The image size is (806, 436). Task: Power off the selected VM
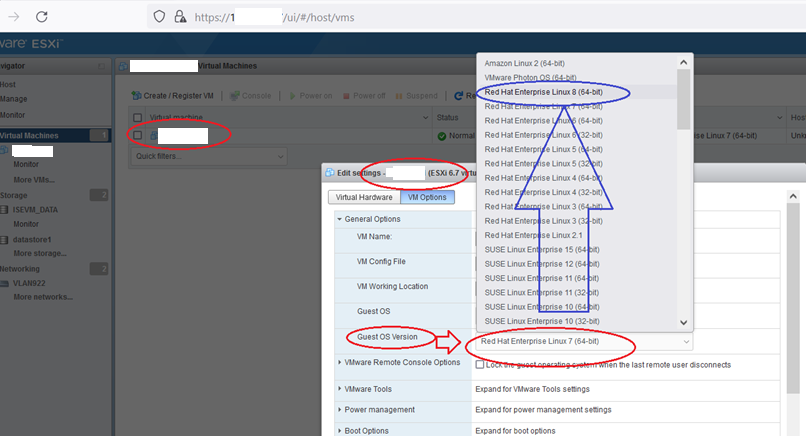point(364,96)
